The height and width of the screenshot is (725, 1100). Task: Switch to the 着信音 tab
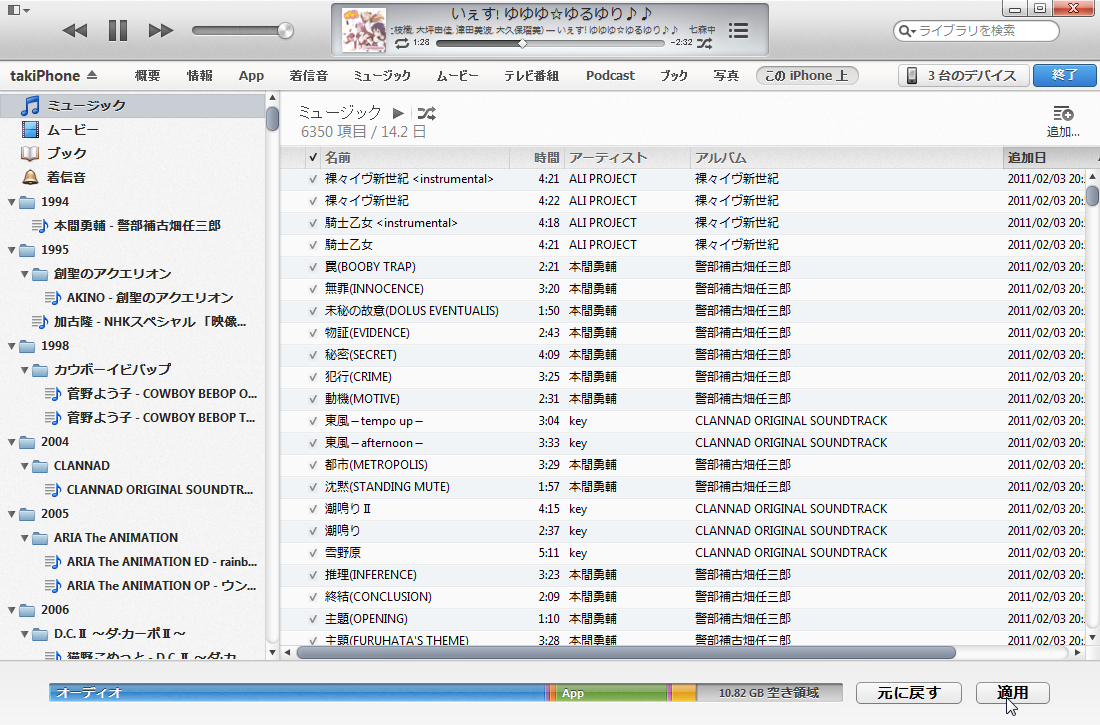pyautogui.click(x=309, y=76)
